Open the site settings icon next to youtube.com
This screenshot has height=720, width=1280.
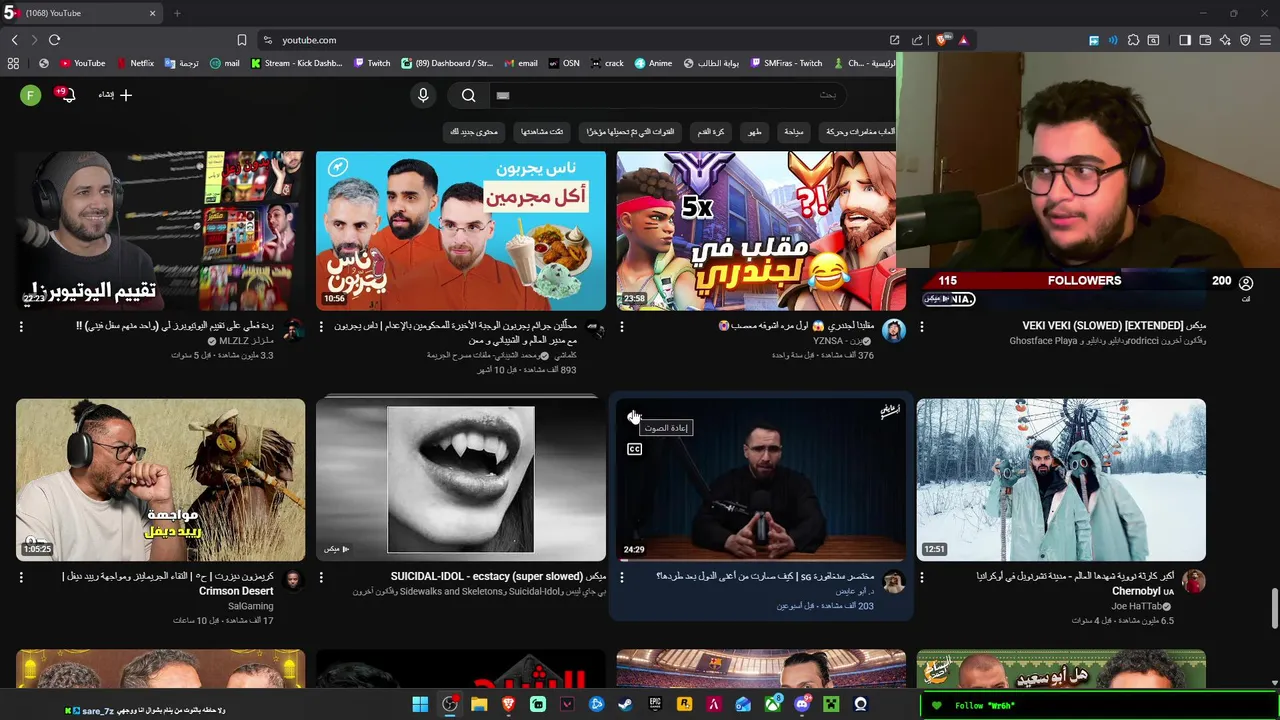(x=267, y=40)
